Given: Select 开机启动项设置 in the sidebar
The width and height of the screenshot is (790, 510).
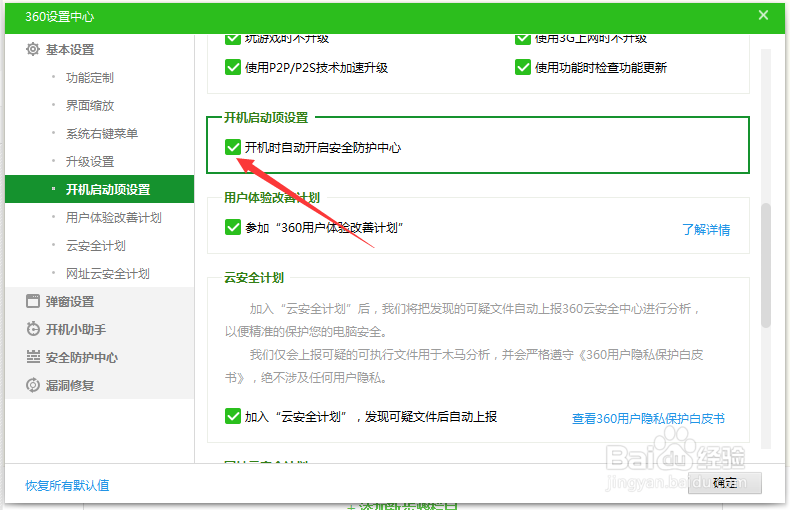Looking at the screenshot, I should coord(99,189).
